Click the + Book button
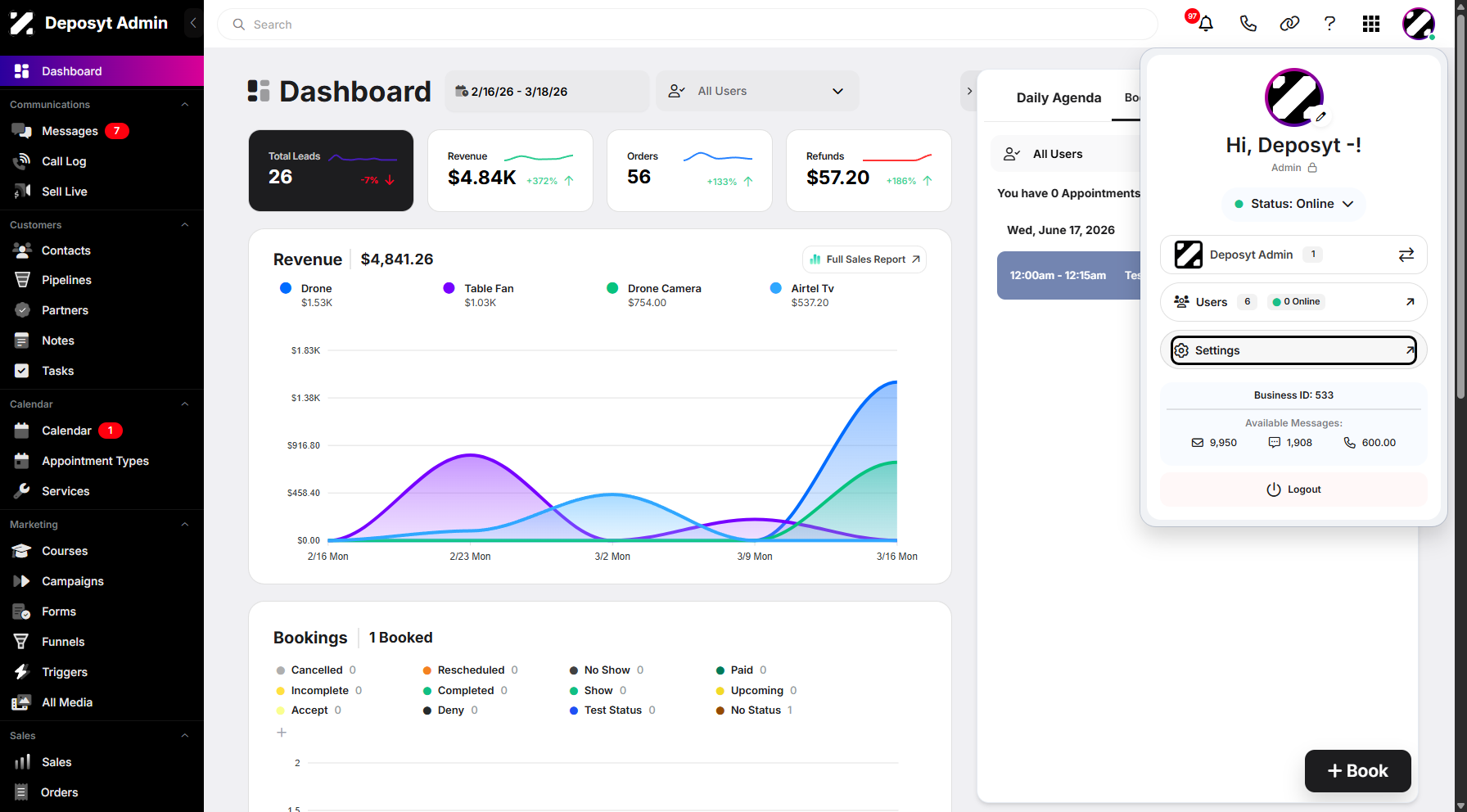Screen dimensions: 1467x812 tap(1357, 771)
